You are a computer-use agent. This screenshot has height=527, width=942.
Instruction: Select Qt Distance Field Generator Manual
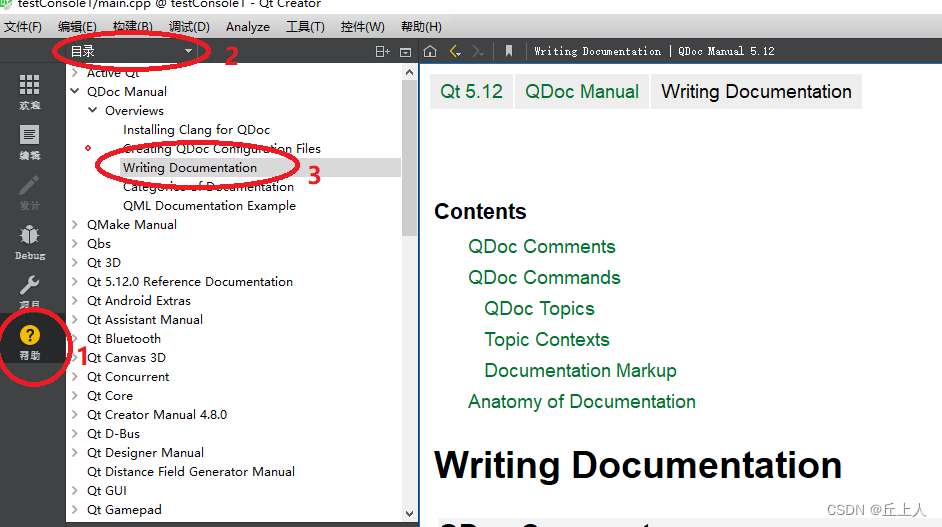(190, 472)
